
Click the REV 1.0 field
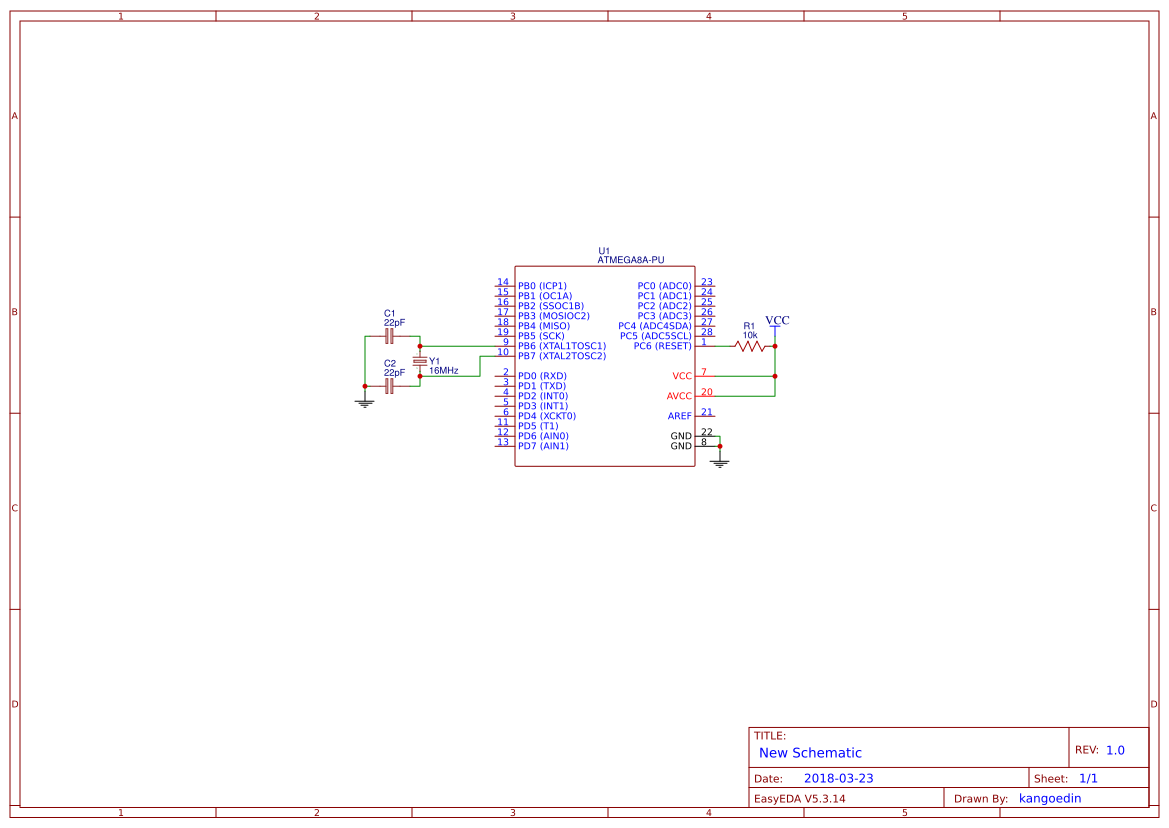tap(1102, 747)
